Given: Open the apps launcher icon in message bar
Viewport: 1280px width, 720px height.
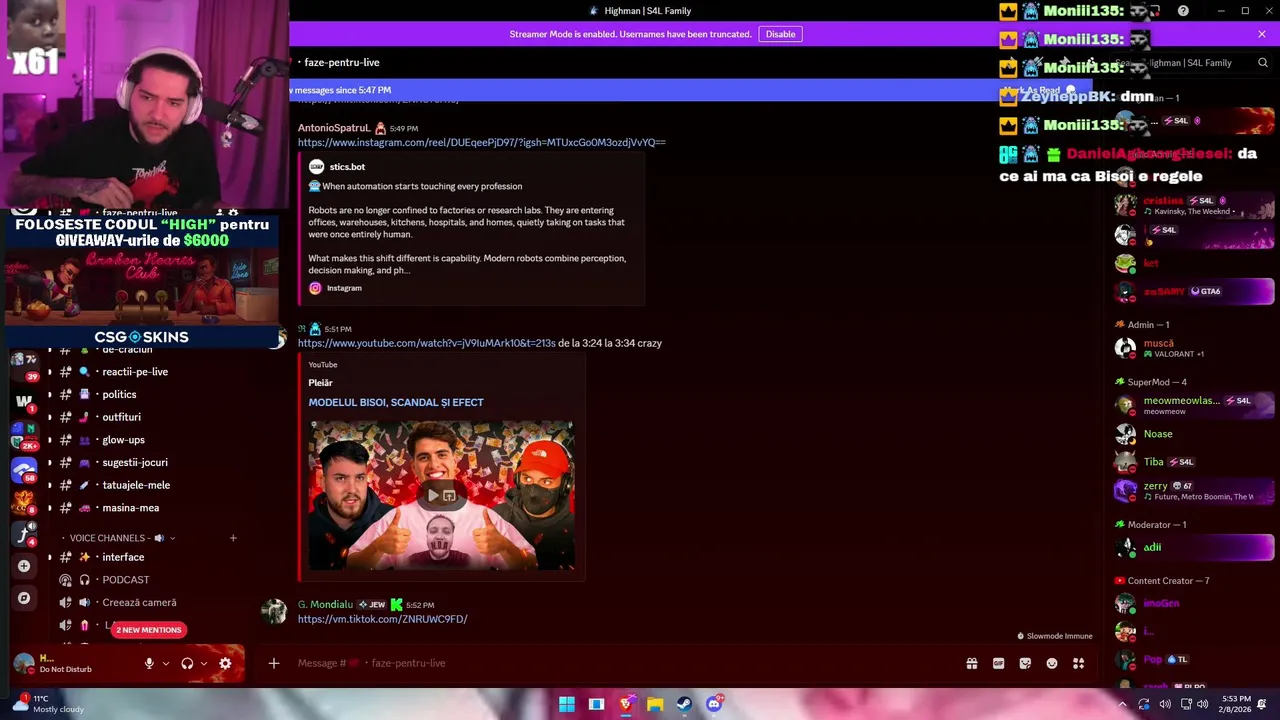Looking at the screenshot, I should pyautogui.click(x=1078, y=663).
